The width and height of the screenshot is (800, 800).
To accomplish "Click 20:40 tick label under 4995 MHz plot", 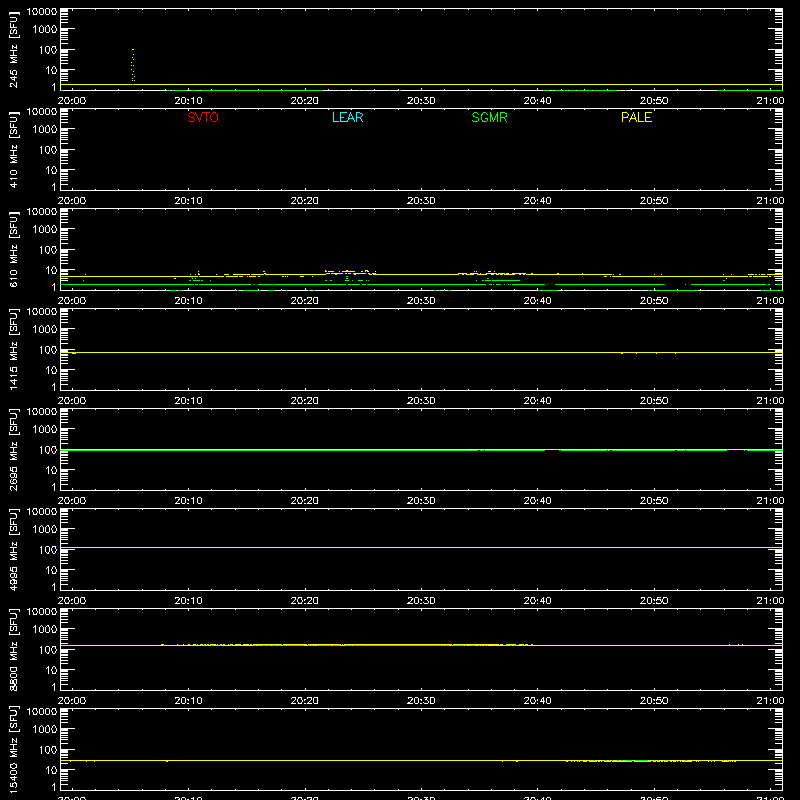I will tap(537, 601).
